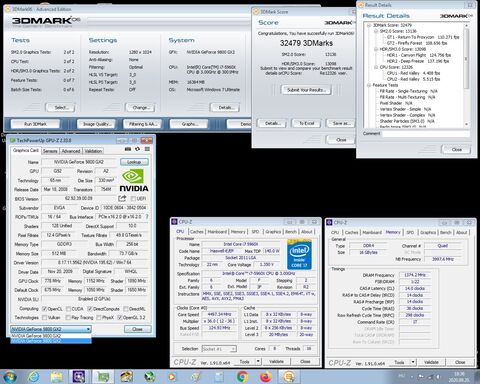Click the Run 3DMark button
This screenshot has width=480, height=384.
[x=35, y=124]
